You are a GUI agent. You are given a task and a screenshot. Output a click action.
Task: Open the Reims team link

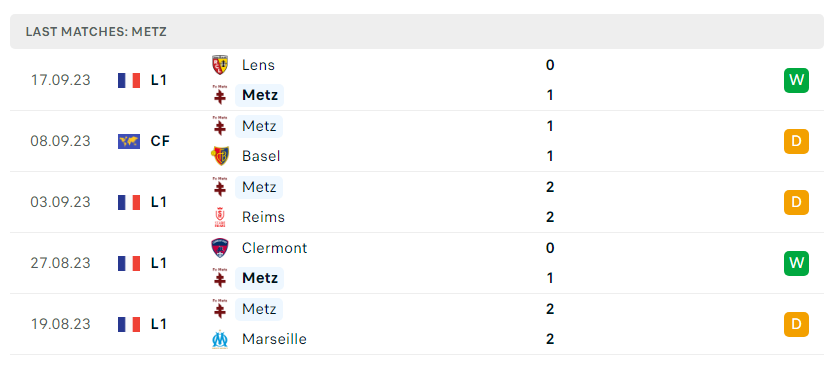[x=263, y=217]
